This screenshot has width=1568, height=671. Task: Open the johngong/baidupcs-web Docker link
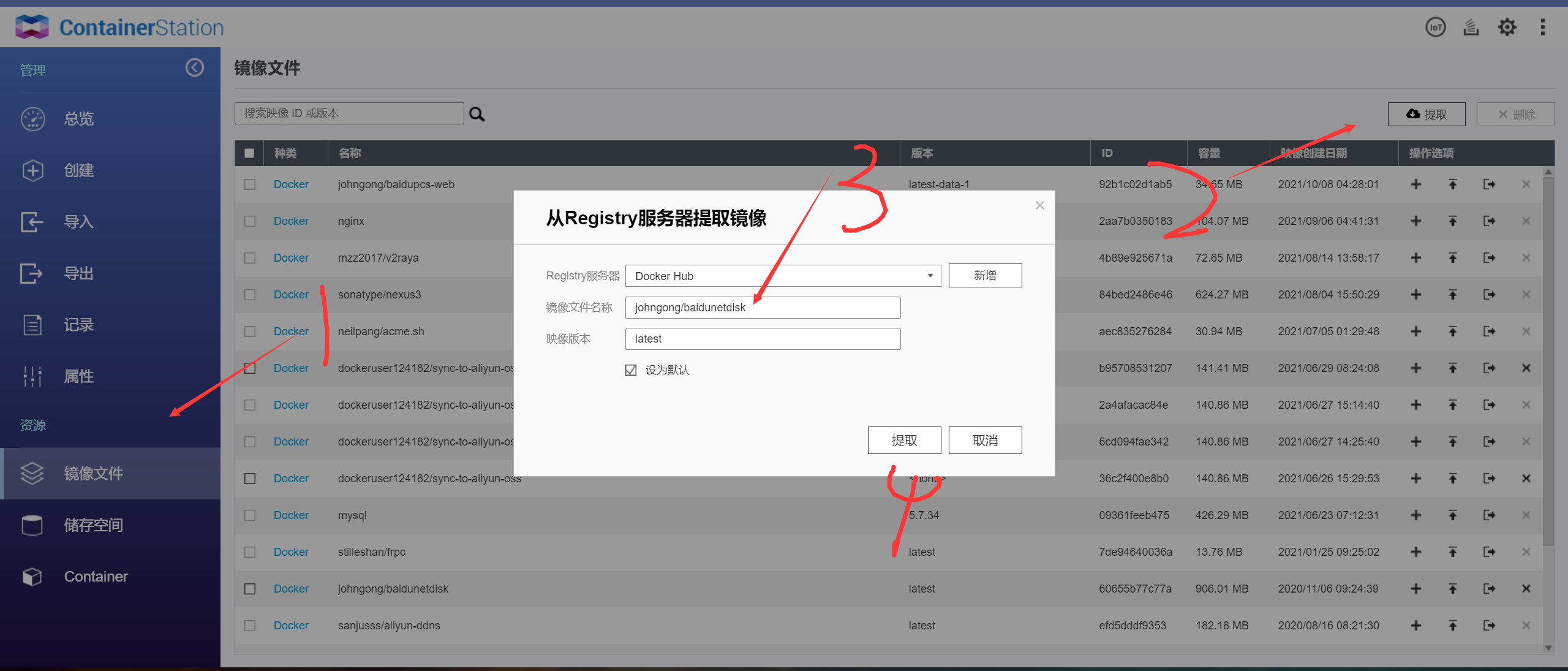[291, 184]
